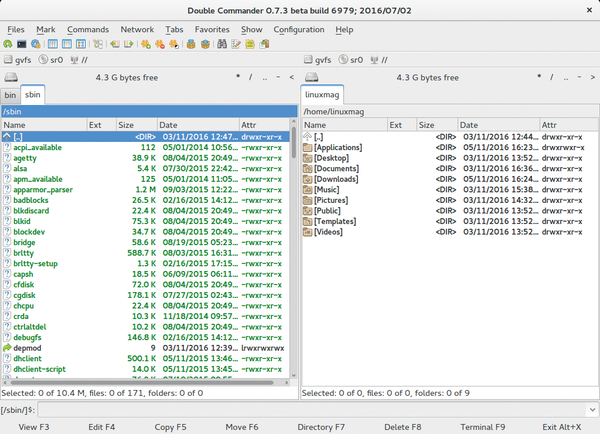Select the badblocks file in left panel
Screen dimensions: 600x434
pos(31,199)
